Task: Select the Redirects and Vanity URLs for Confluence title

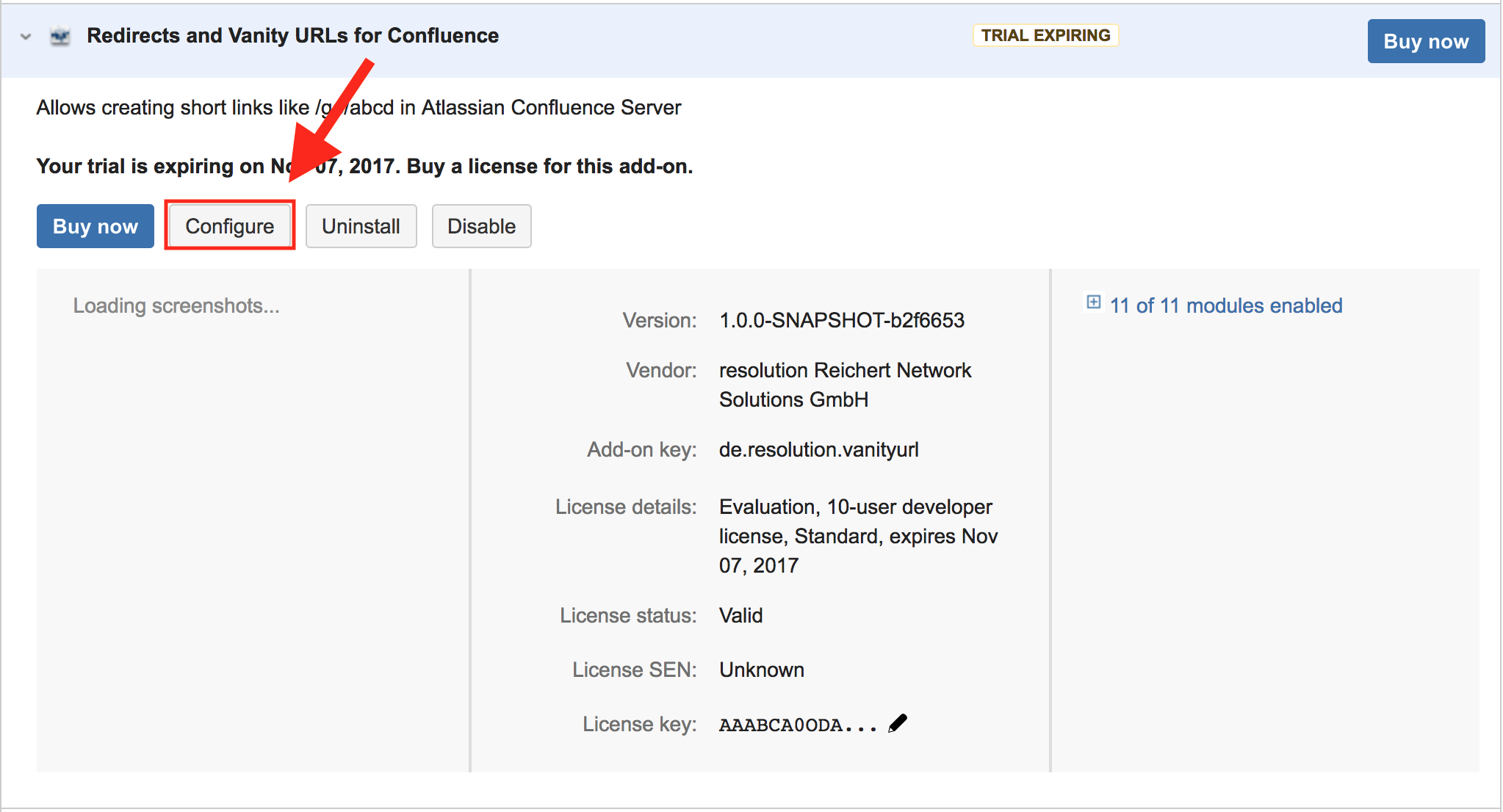Action: tap(292, 35)
